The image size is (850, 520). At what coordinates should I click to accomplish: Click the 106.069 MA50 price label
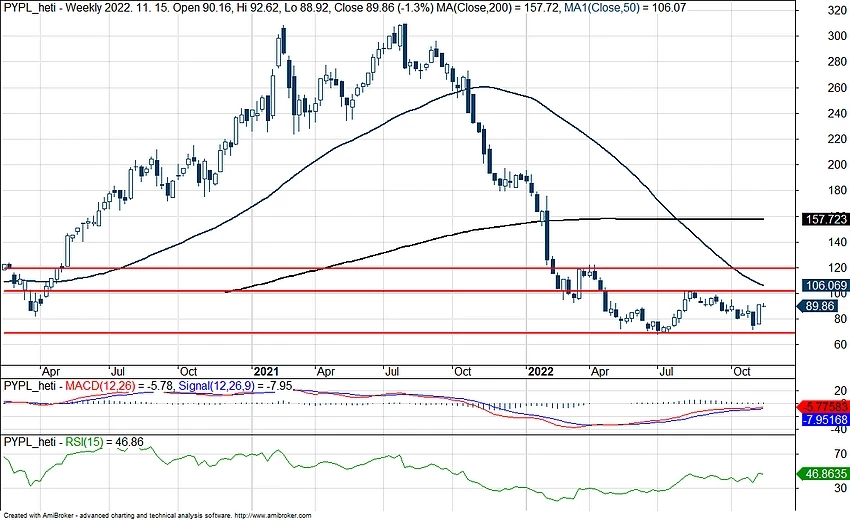coord(825,285)
